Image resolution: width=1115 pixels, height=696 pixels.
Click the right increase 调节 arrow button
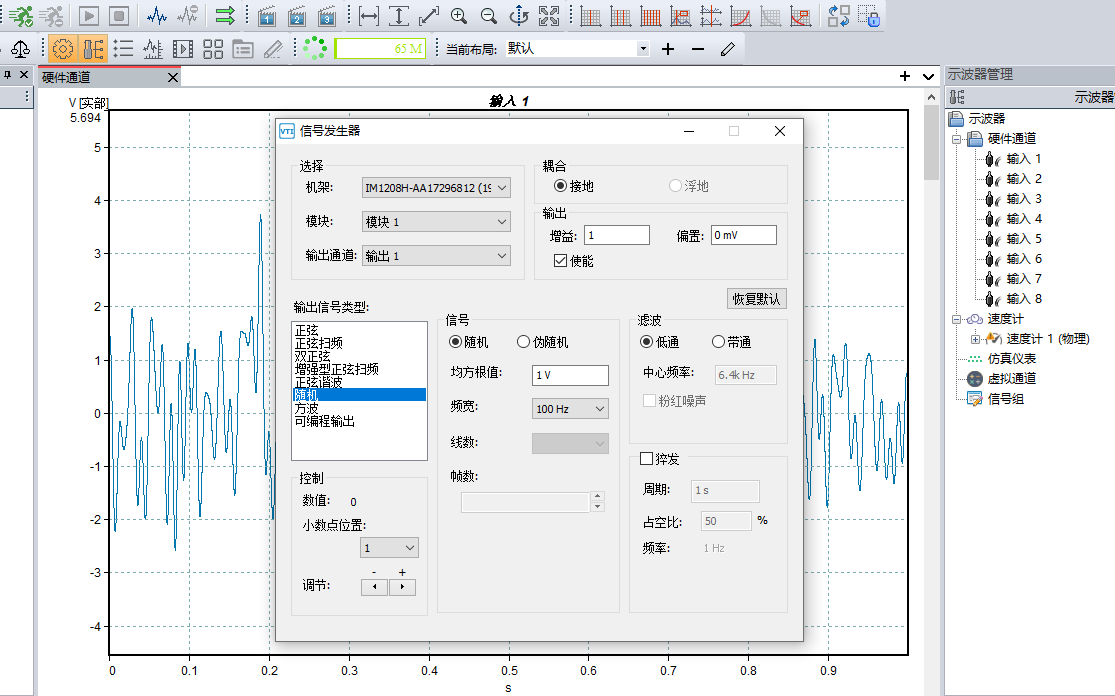402,587
